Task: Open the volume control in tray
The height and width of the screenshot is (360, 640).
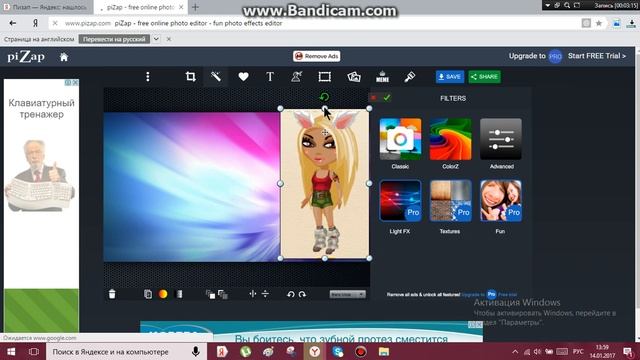Action: click(x=537, y=351)
